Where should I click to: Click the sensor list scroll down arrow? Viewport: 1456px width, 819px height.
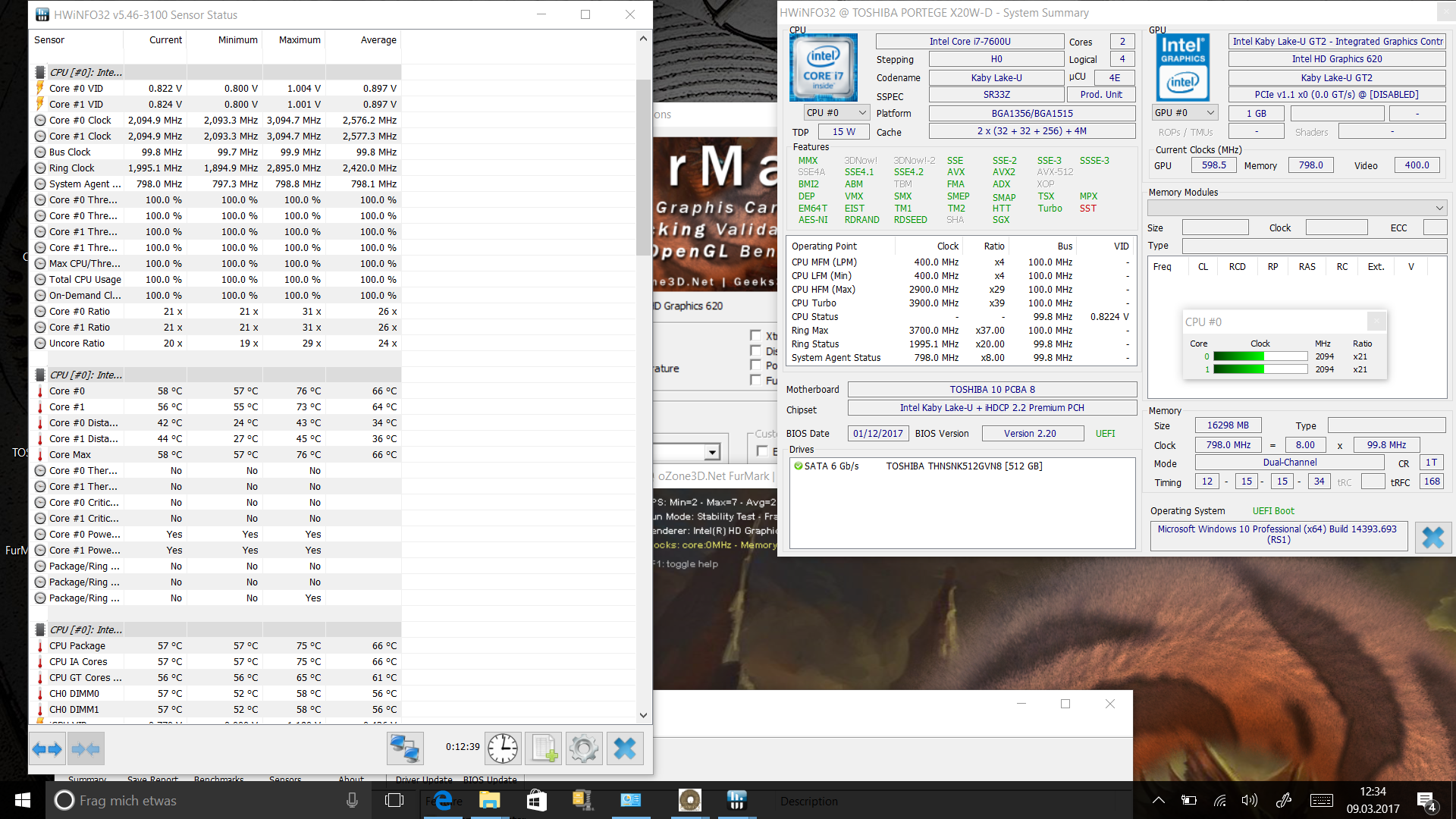pyautogui.click(x=643, y=715)
